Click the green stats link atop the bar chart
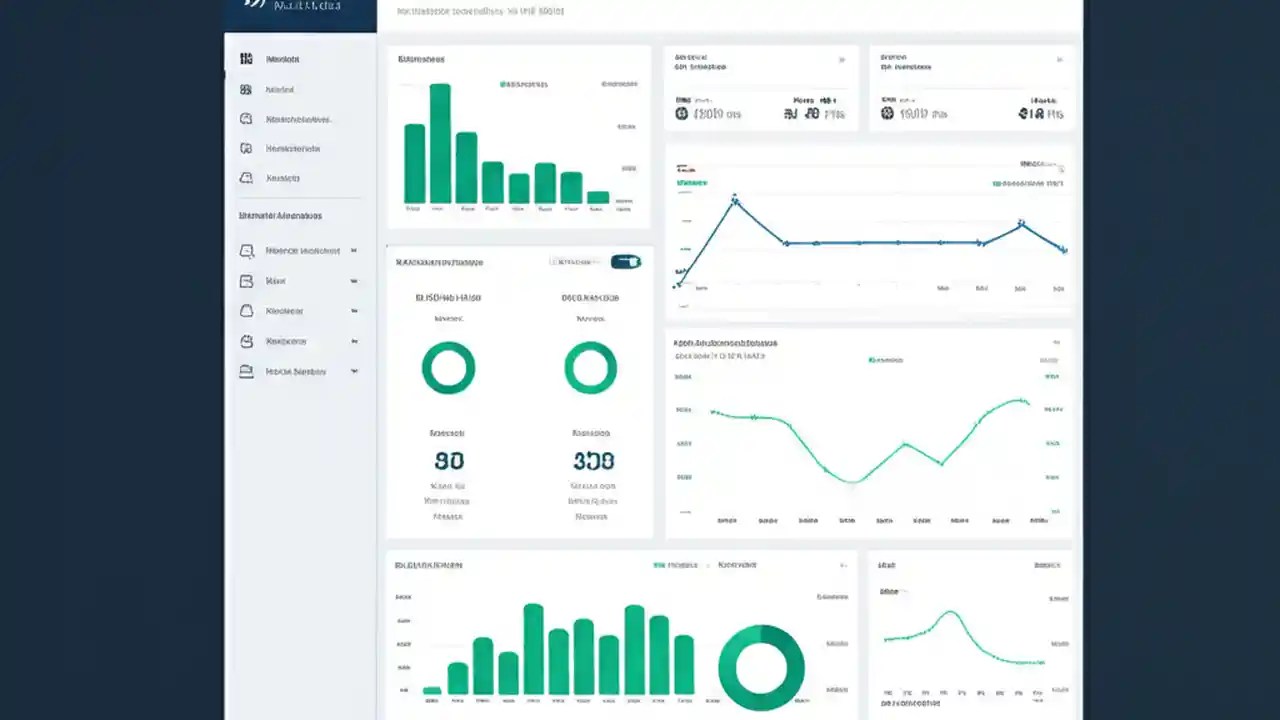1280x720 pixels. [620, 84]
